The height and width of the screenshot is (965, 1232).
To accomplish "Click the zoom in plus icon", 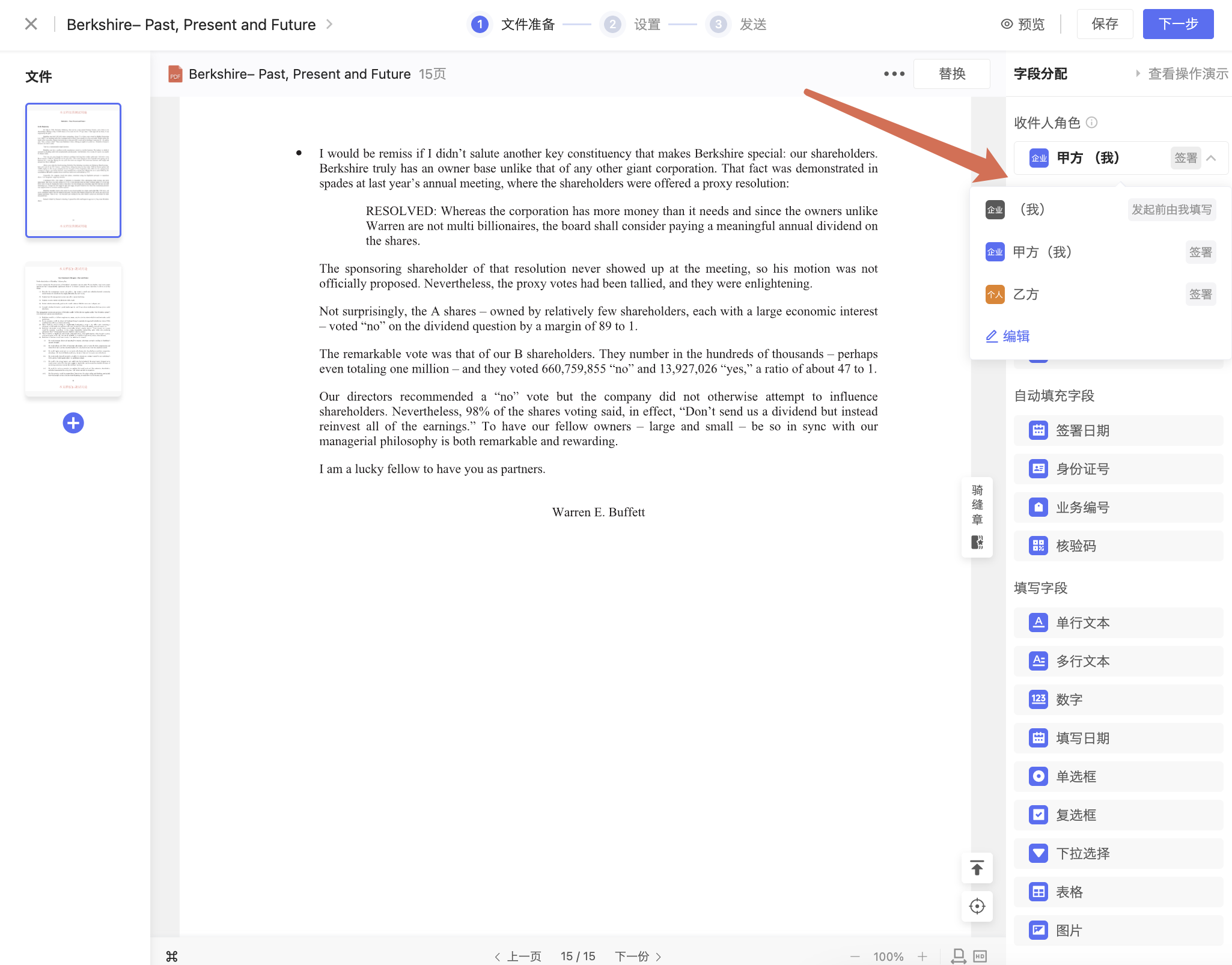I will pos(922,956).
